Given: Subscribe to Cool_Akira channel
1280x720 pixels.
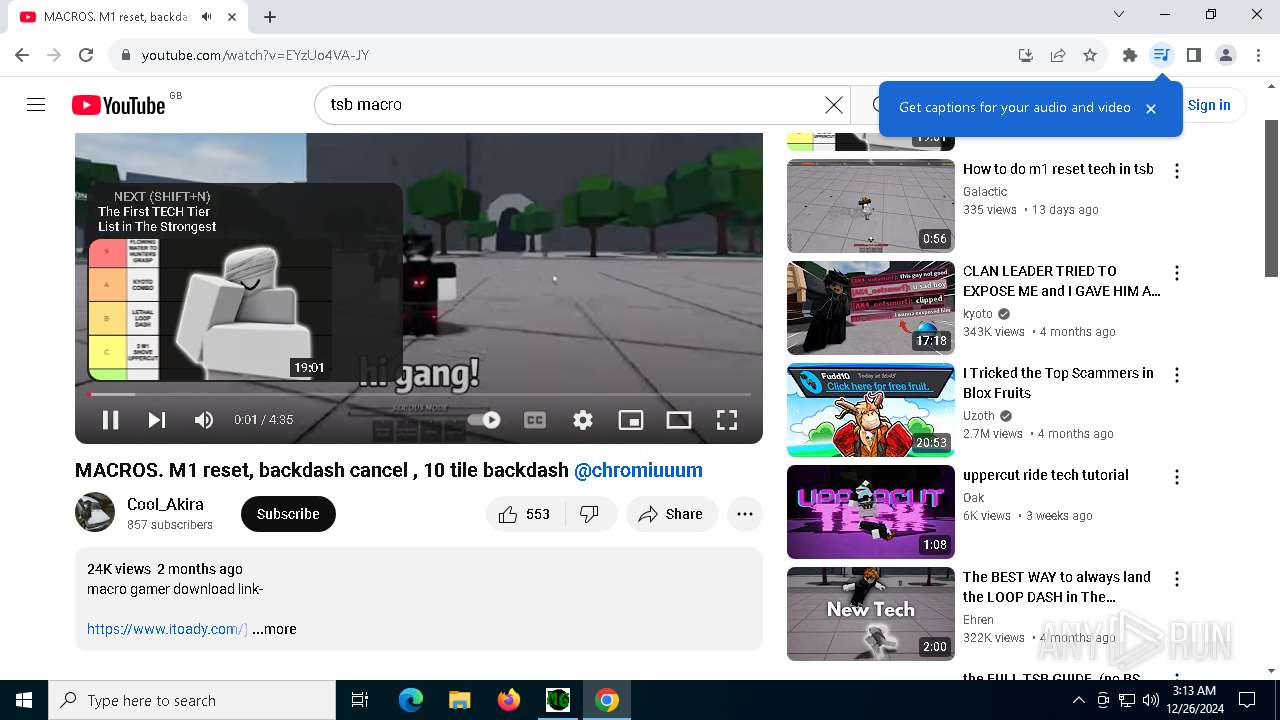Looking at the screenshot, I should point(288,514).
